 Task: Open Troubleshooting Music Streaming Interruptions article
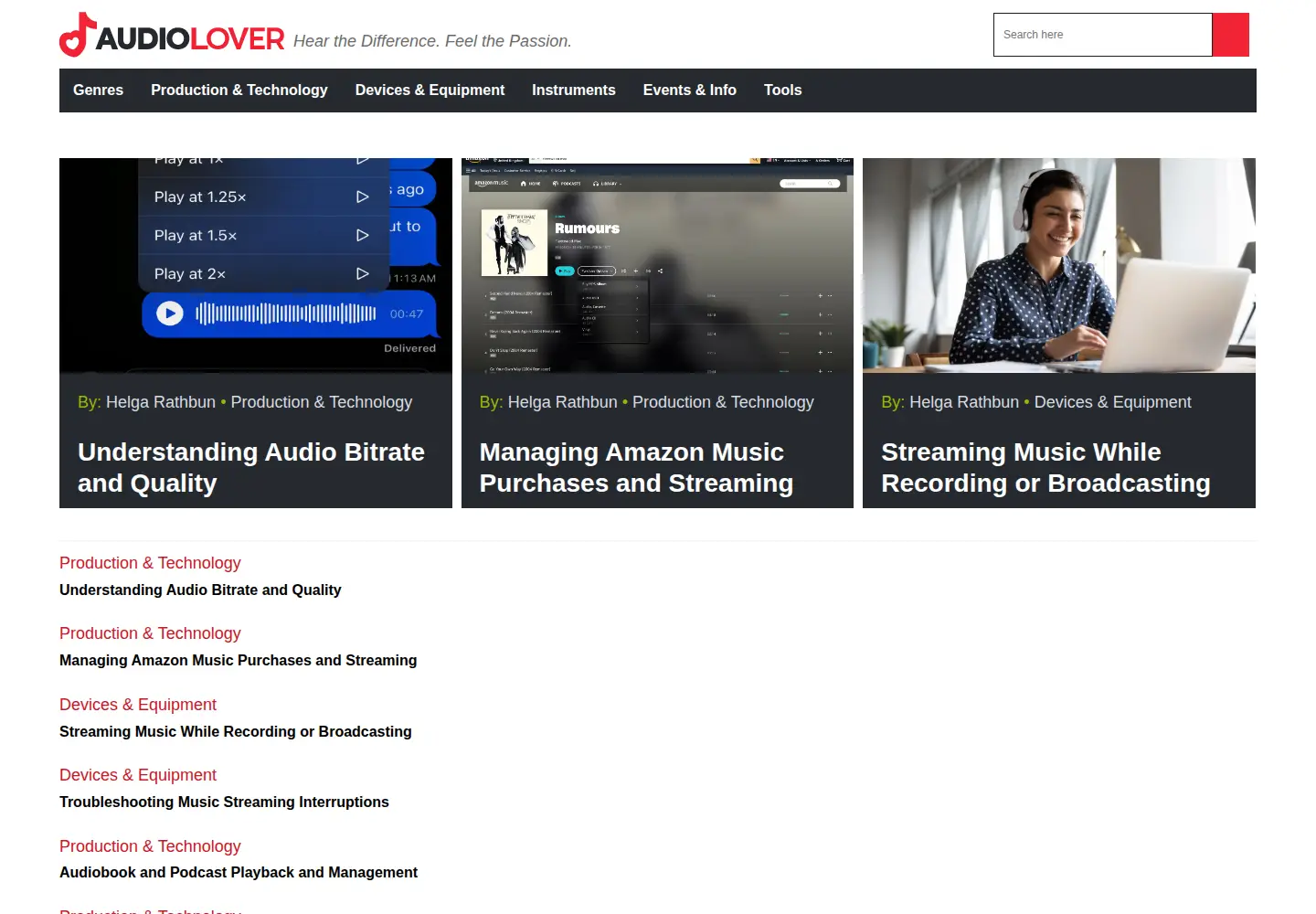point(224,802)
